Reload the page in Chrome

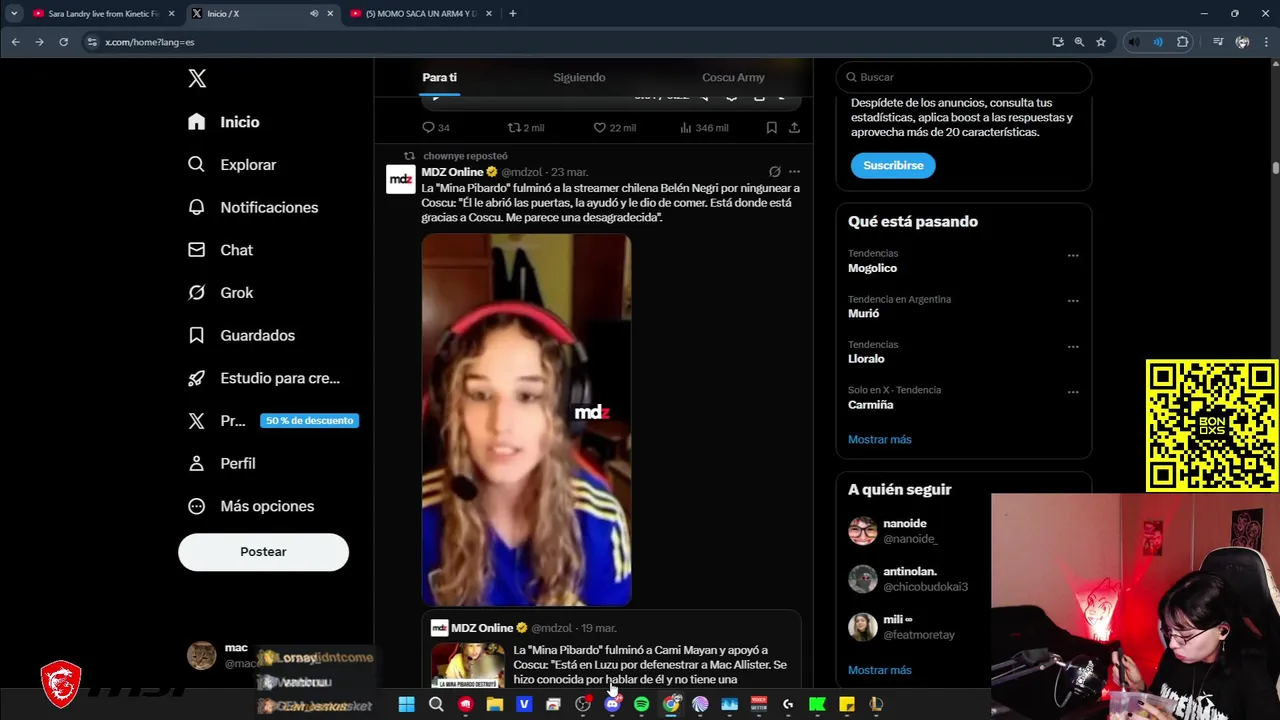63,42
